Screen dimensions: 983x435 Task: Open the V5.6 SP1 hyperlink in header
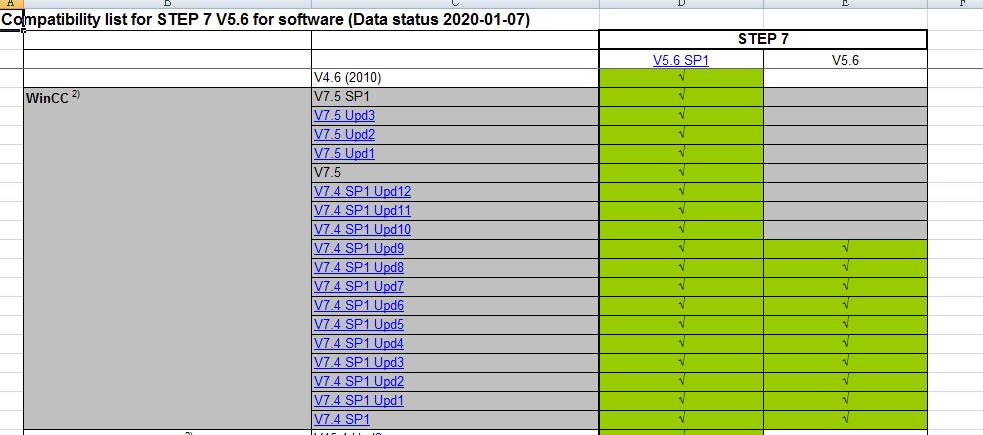tap(680, 60)
